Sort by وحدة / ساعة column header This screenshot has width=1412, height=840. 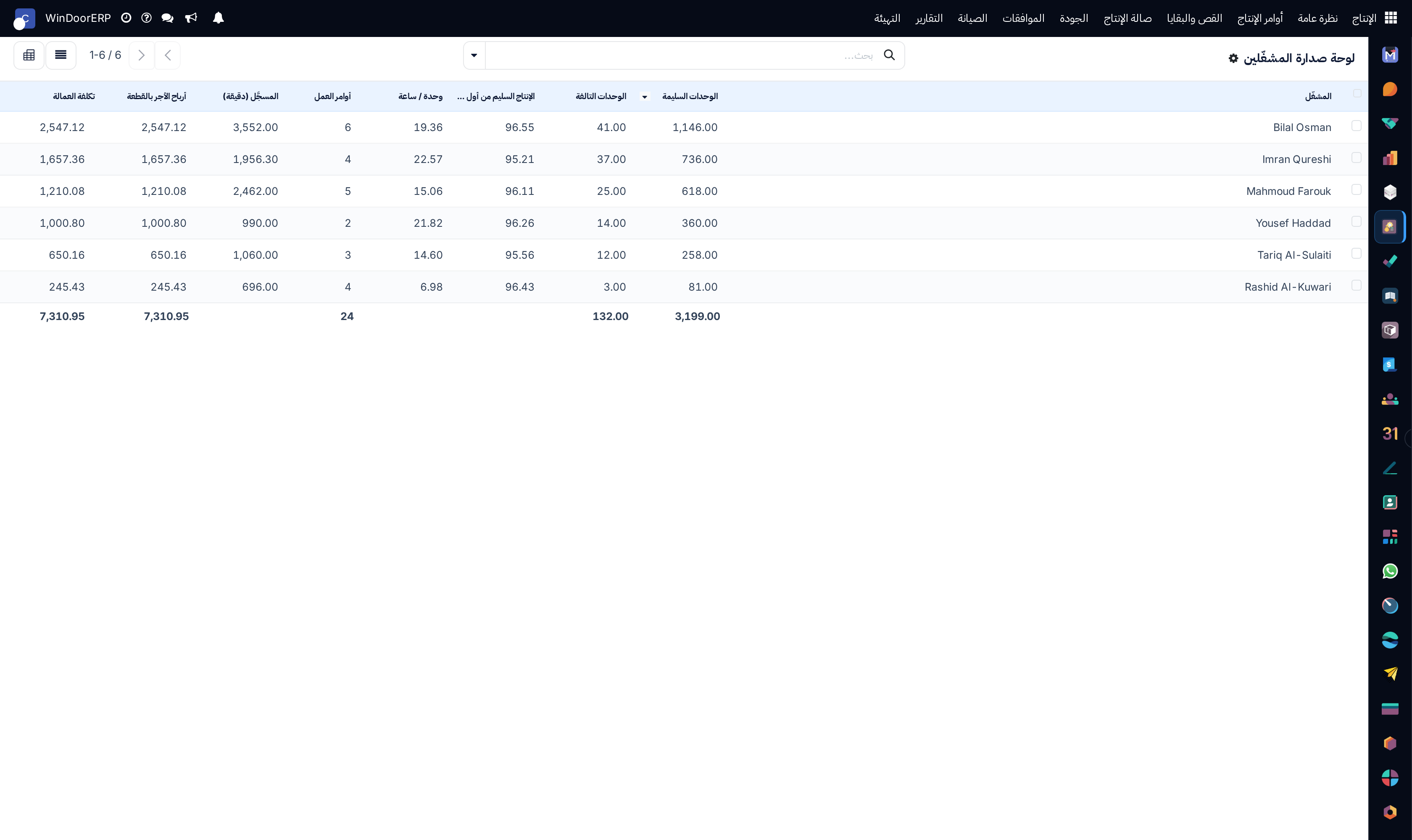pyautogui.click(x=420, y=96)
